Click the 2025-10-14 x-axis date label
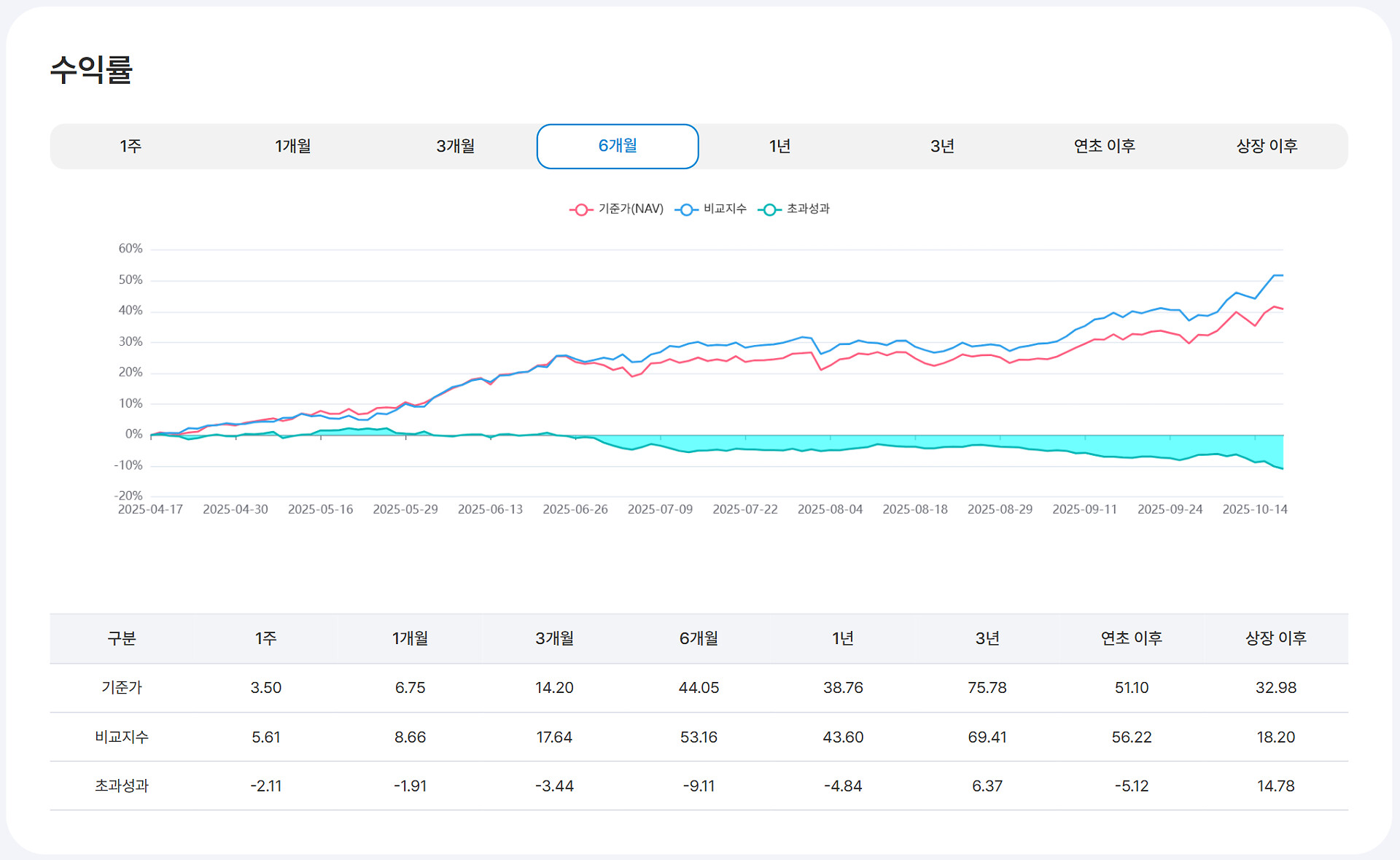The height and width of the screenshot is (860, 1400). click(x=1255, y=509)
